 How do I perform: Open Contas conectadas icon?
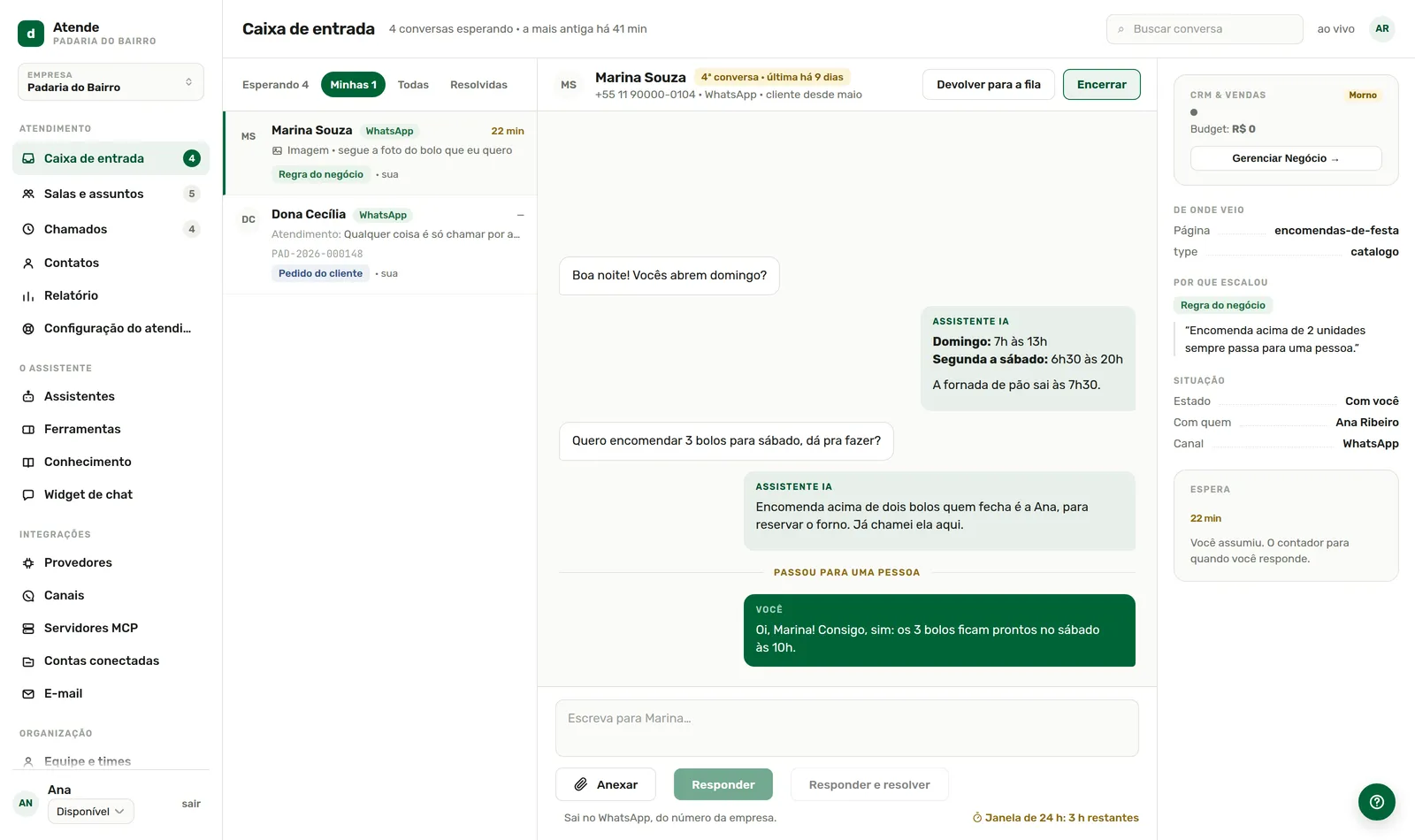point(28,661)
